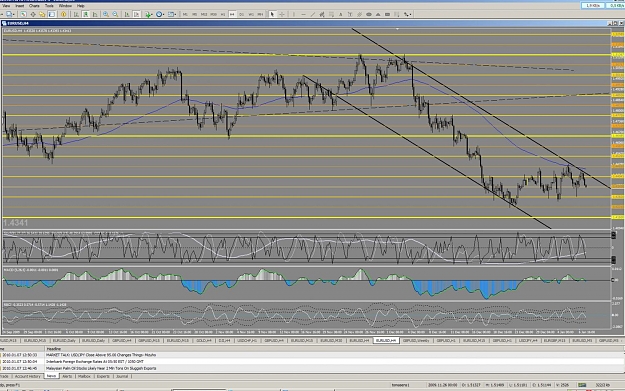
Task: Set timeframe to H1
Action: pyautogui.click(x=223, y=14)
